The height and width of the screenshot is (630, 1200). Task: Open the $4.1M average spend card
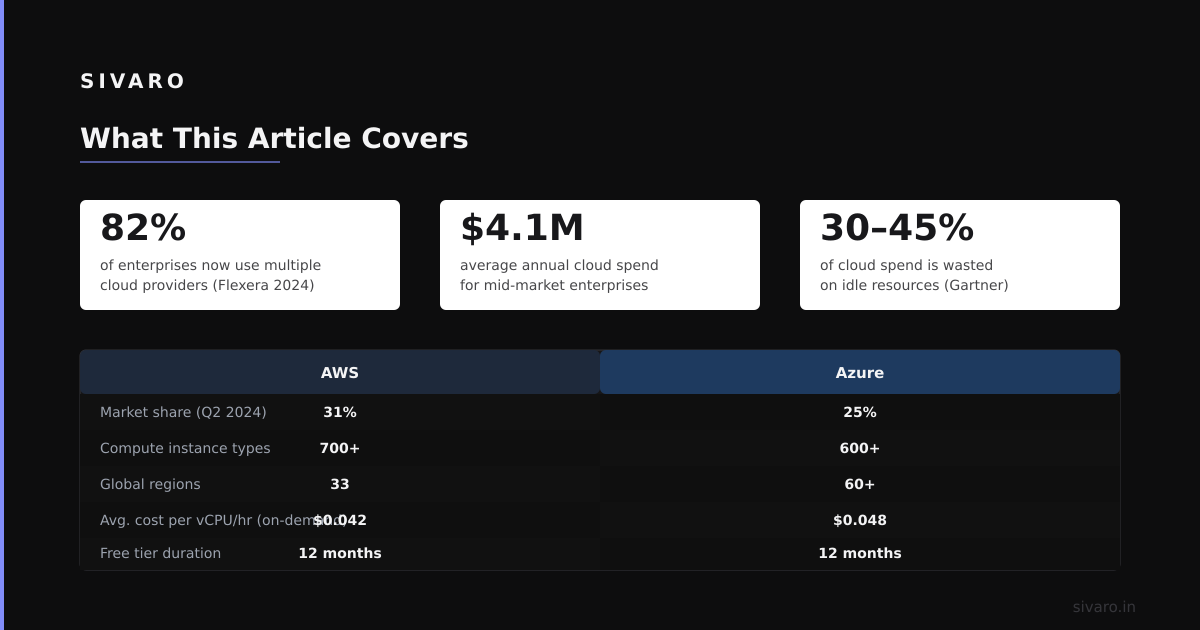pyautogui.click(x=600, y=255)
